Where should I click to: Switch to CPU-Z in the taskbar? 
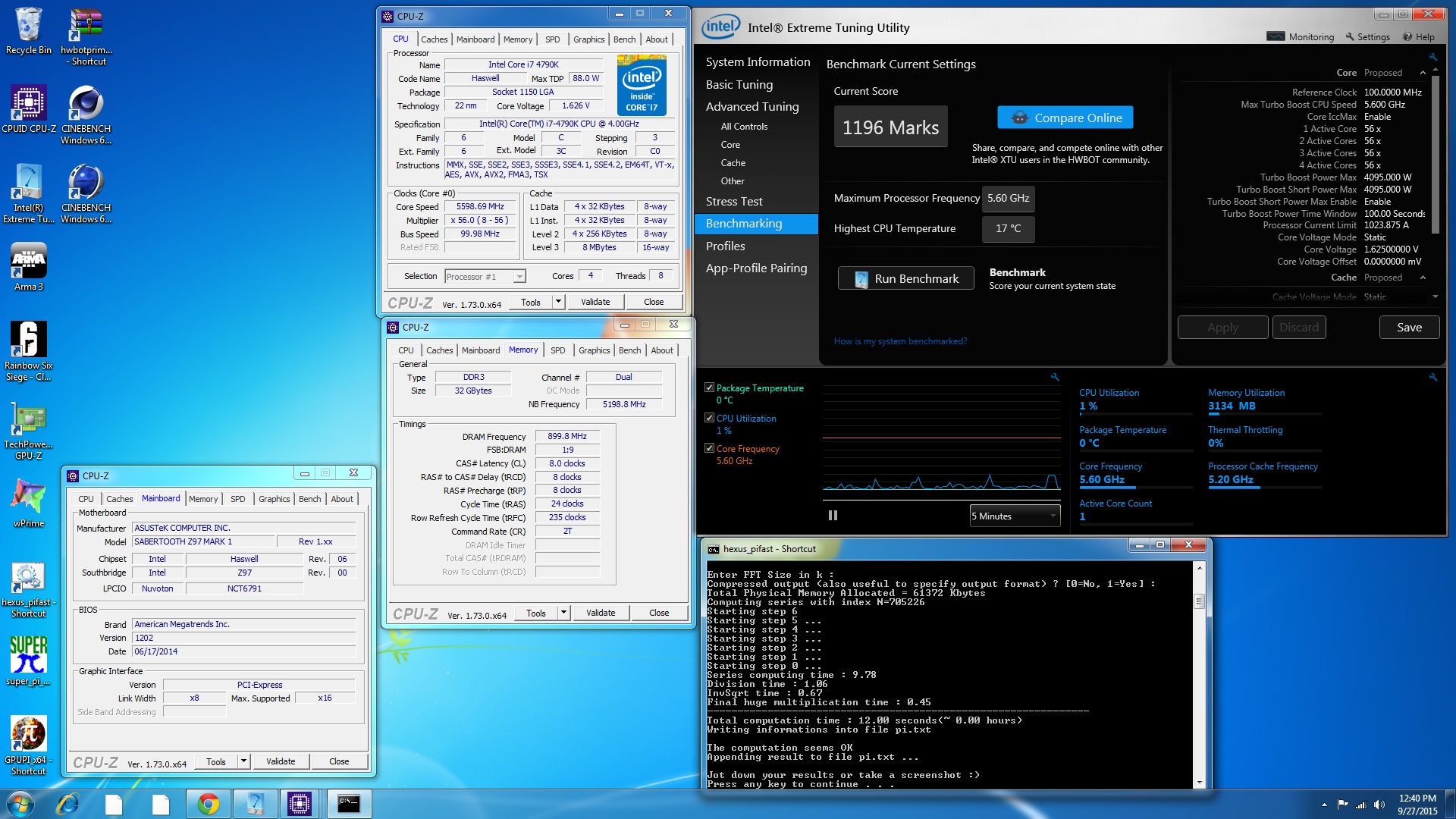click(300, 804)
